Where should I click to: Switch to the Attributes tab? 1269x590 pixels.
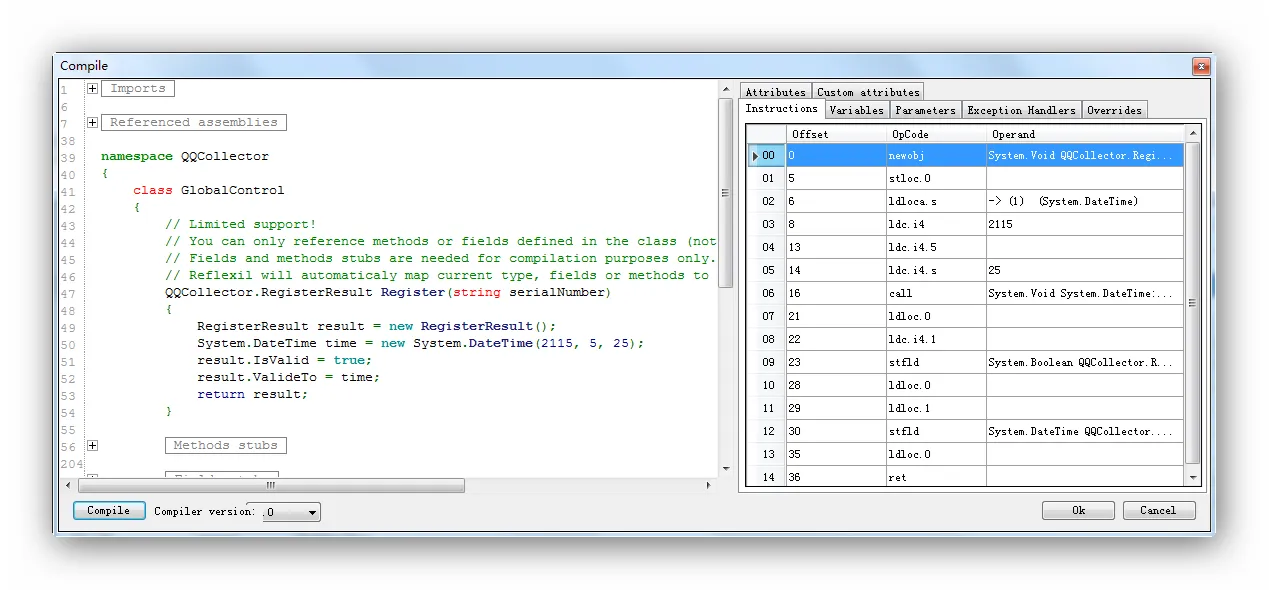tap(775, 92)
